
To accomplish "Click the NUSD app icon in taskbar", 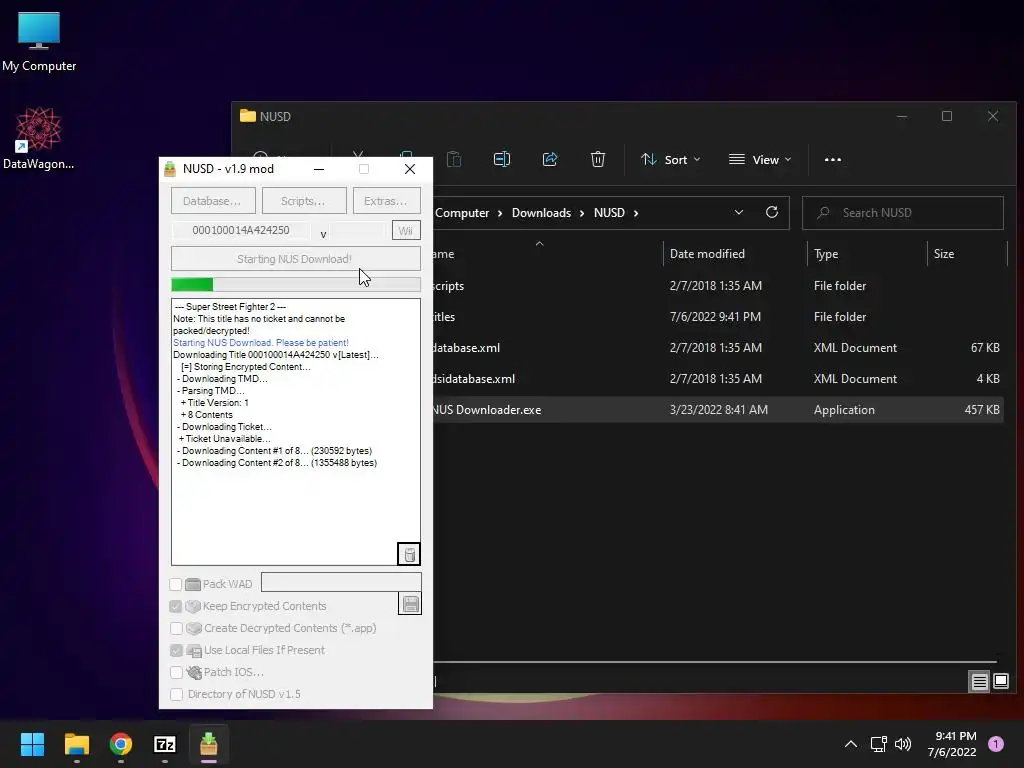I will (209, 744).
